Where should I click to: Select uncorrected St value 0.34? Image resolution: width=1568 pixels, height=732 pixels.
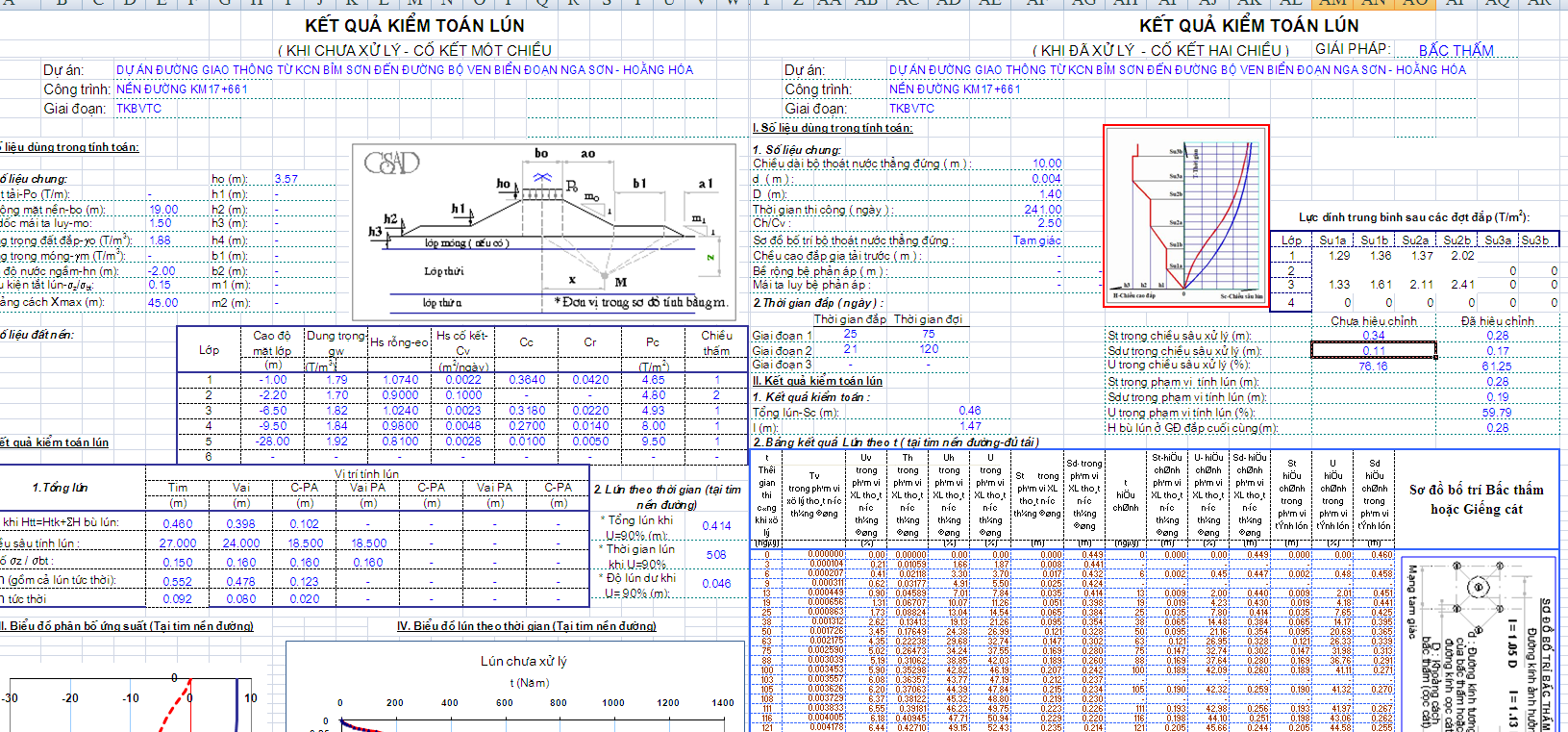pos(1374,336)
